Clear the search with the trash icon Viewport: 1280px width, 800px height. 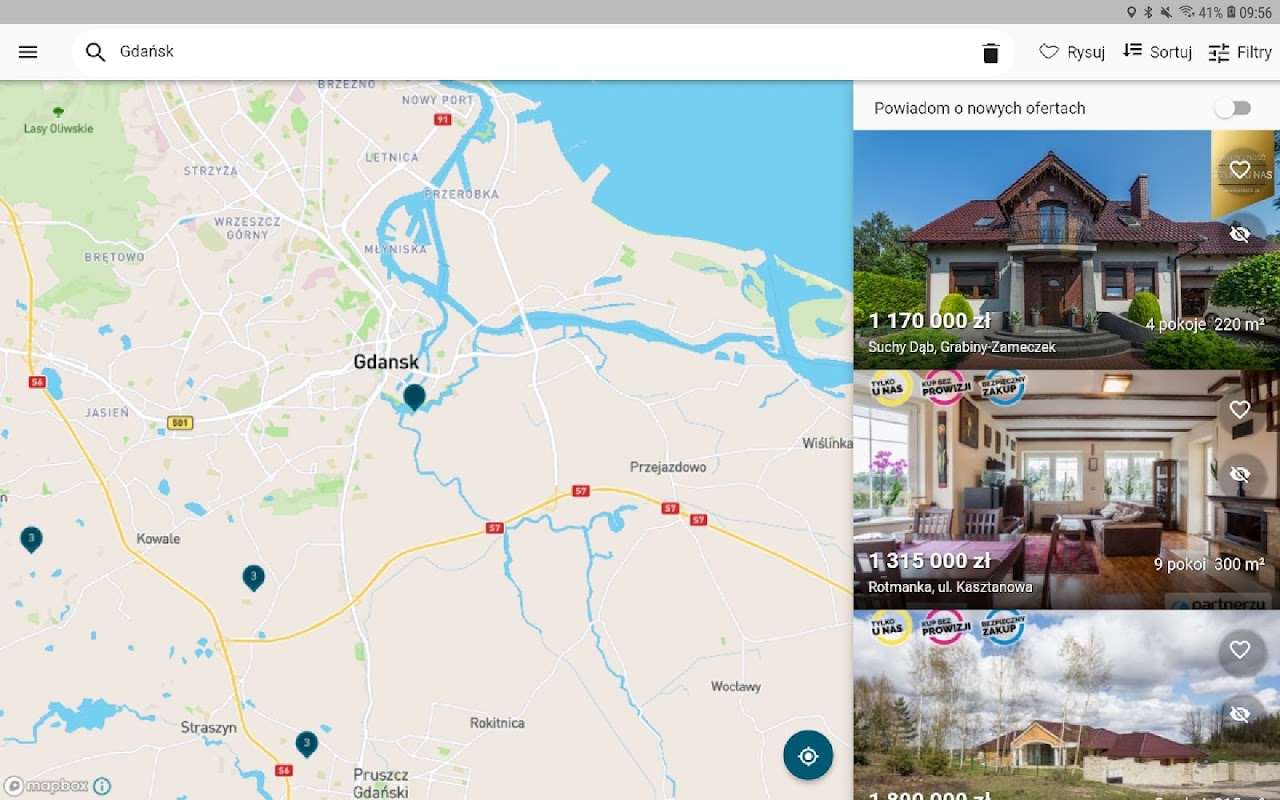(990, 53)
